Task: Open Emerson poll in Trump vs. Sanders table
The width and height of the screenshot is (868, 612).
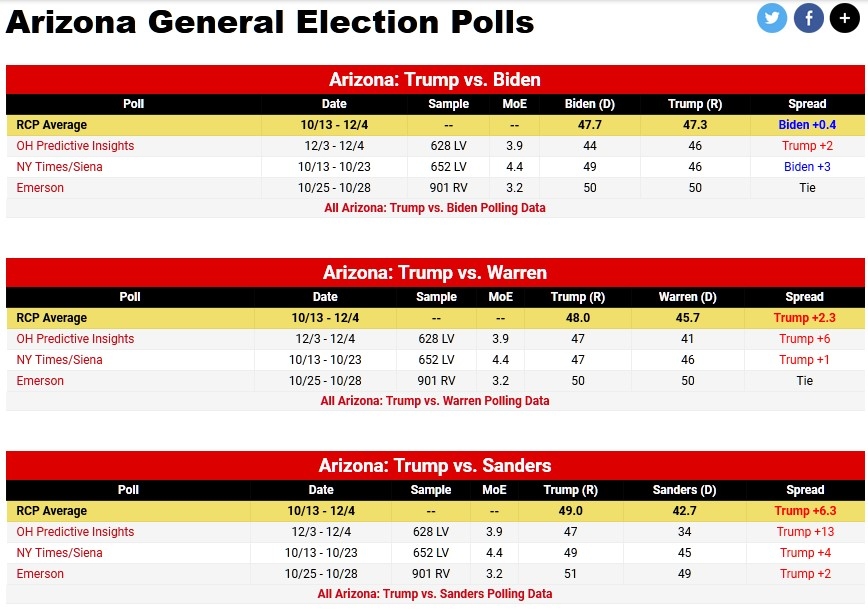Action: pos(40,574)
